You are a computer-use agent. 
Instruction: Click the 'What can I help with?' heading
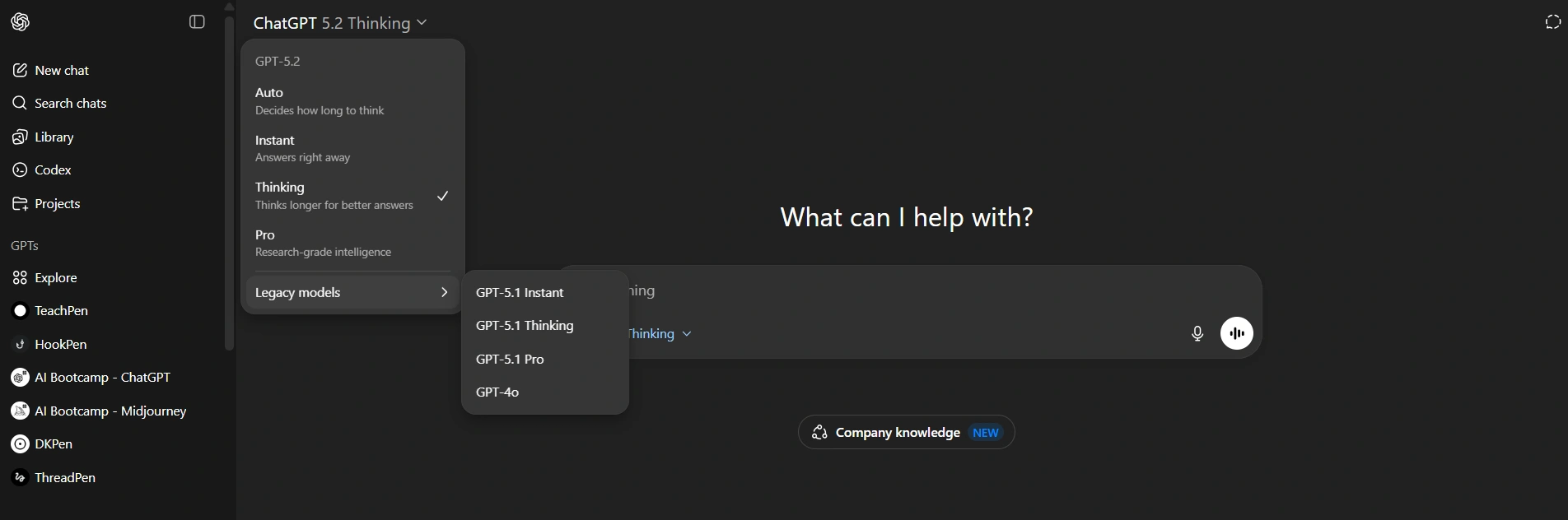(906, 217)
